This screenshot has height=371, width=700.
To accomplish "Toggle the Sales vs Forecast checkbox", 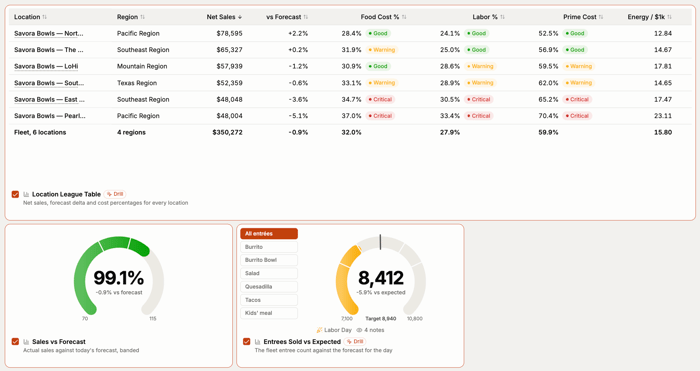I will tap(15, 342).
